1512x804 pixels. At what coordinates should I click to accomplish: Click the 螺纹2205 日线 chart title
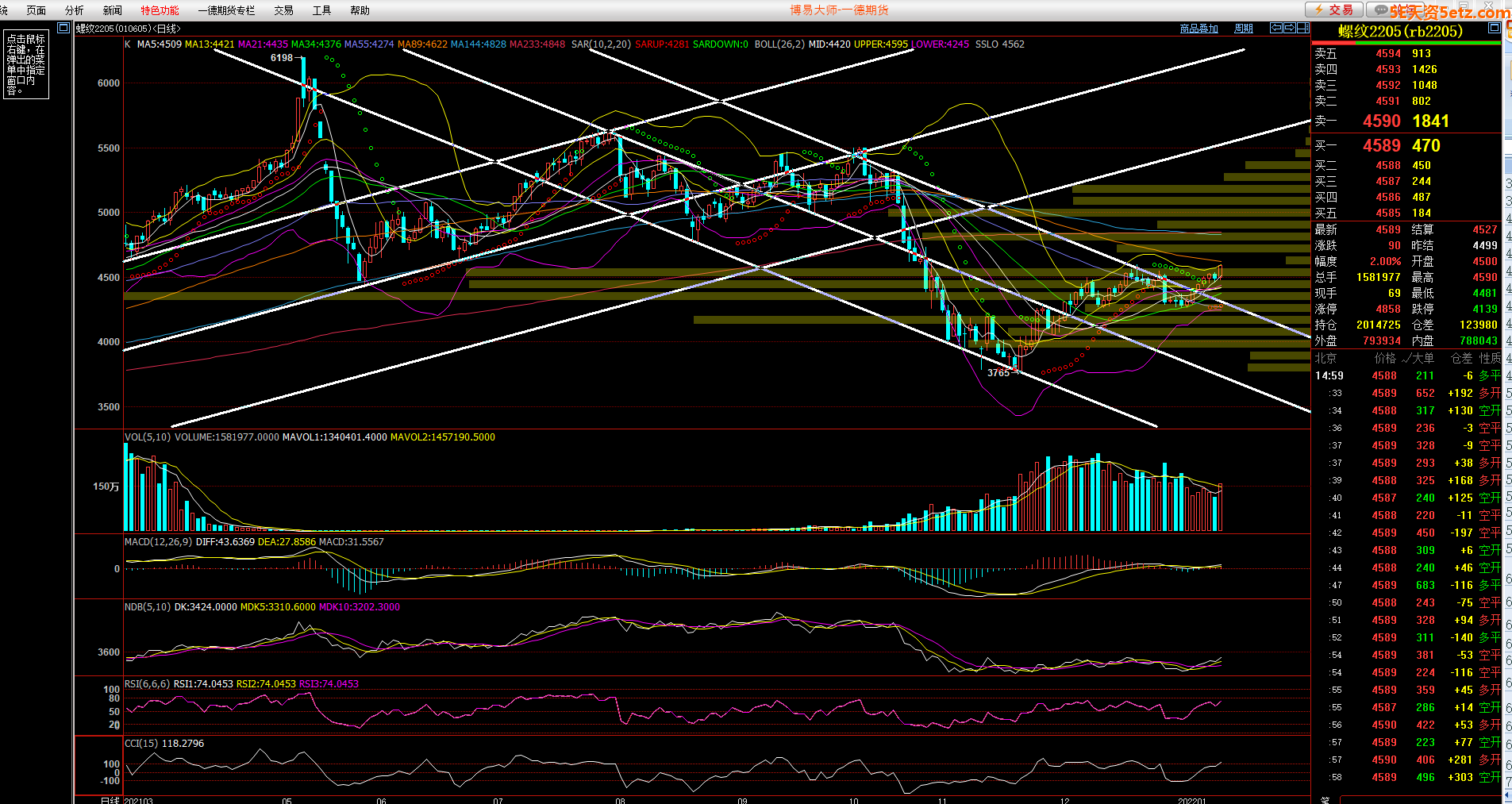click(x=129, y=29)
